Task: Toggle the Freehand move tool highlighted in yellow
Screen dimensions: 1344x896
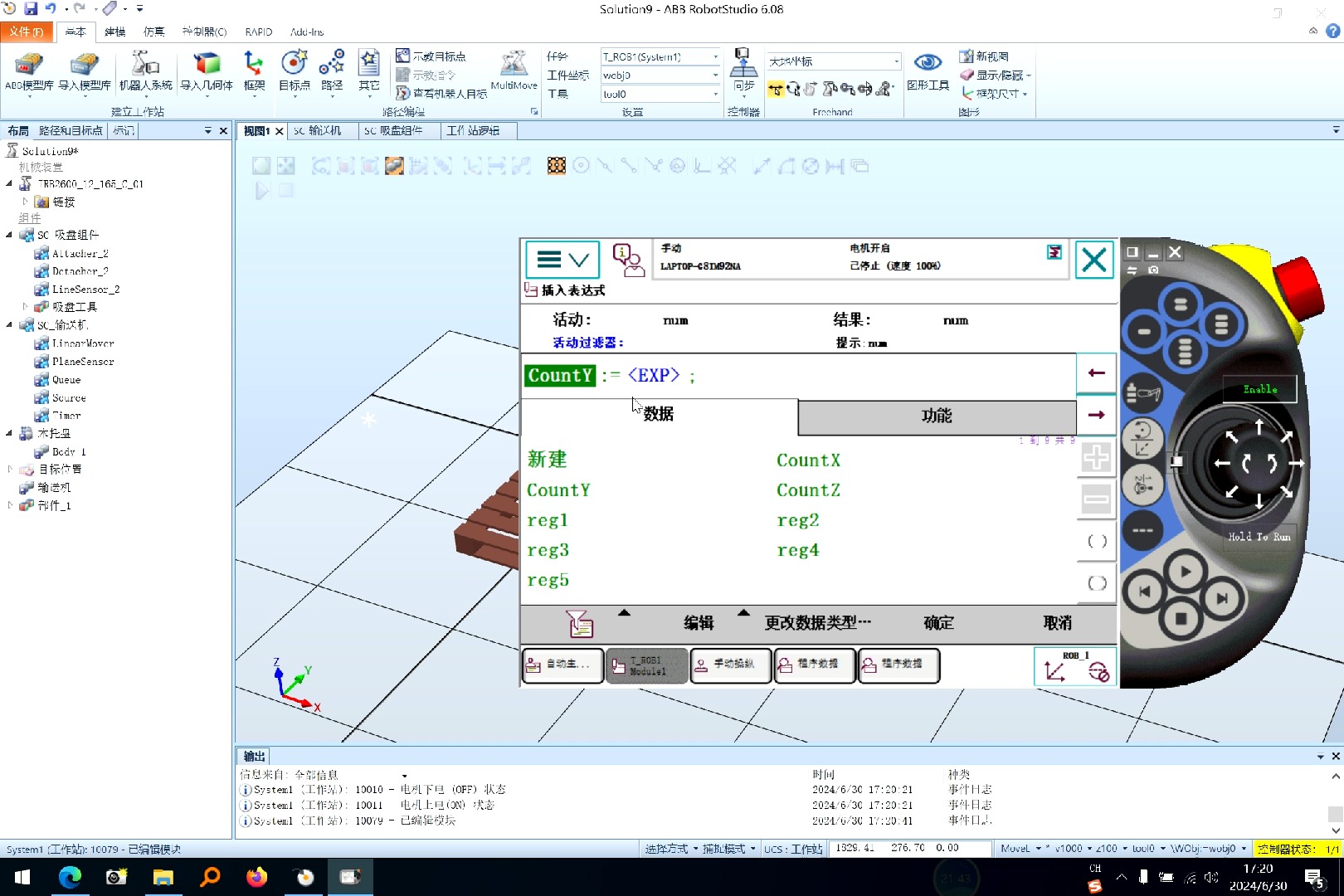Action: coord(774,89)
